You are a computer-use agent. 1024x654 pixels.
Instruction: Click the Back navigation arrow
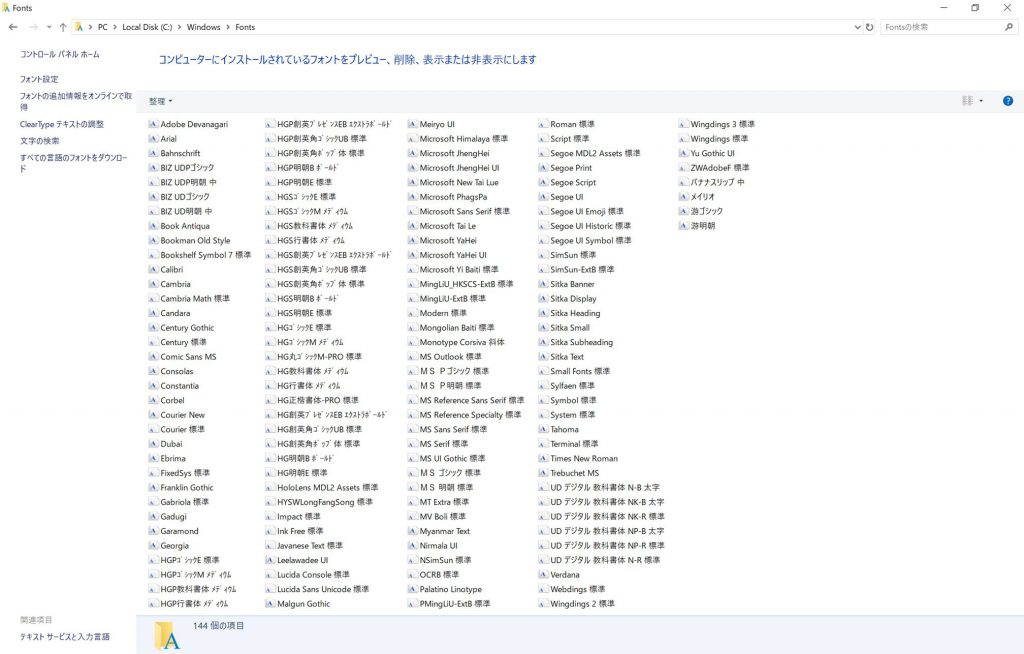pyautogui.click(x=13, y=27)
